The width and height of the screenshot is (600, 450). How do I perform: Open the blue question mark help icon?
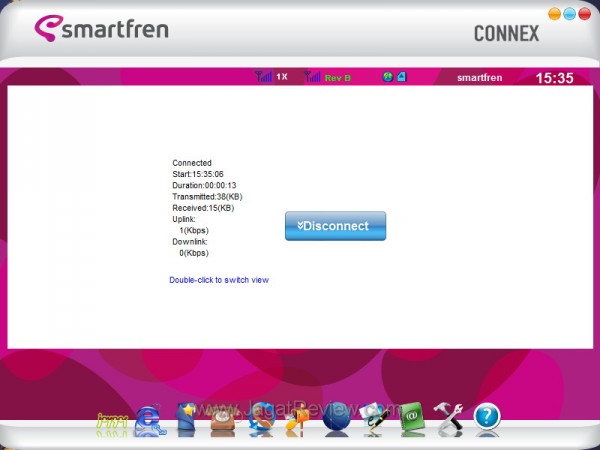[x=487, y=417]
